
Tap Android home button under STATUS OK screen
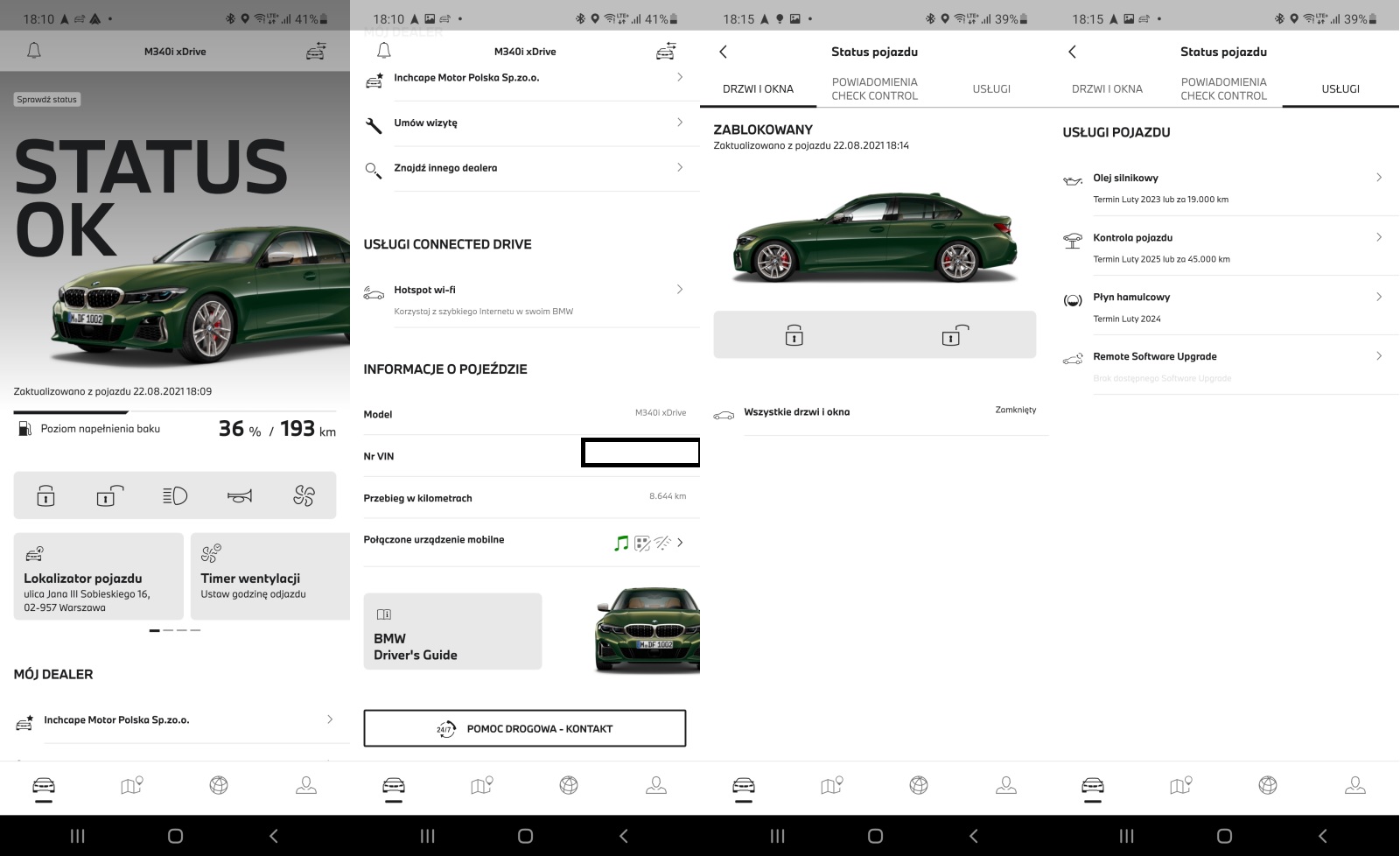click(x=175, y=836)
